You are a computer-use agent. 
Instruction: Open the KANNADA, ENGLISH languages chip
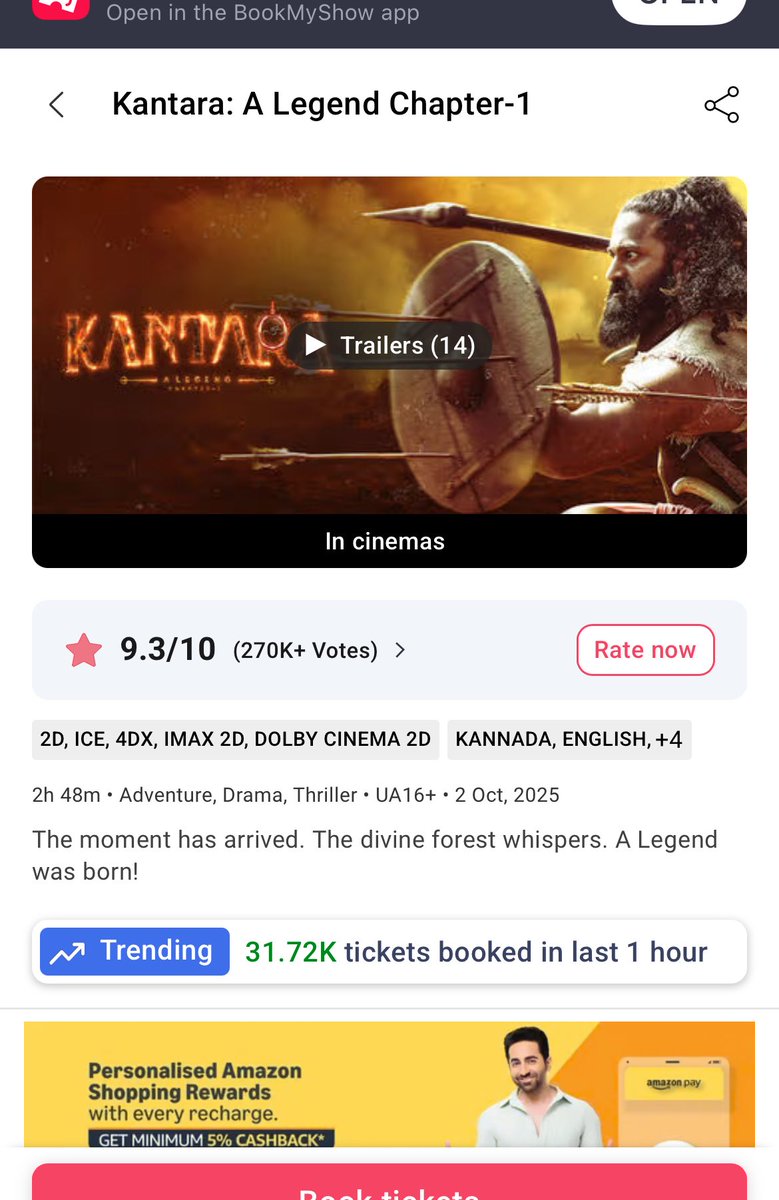click(569, 739)
